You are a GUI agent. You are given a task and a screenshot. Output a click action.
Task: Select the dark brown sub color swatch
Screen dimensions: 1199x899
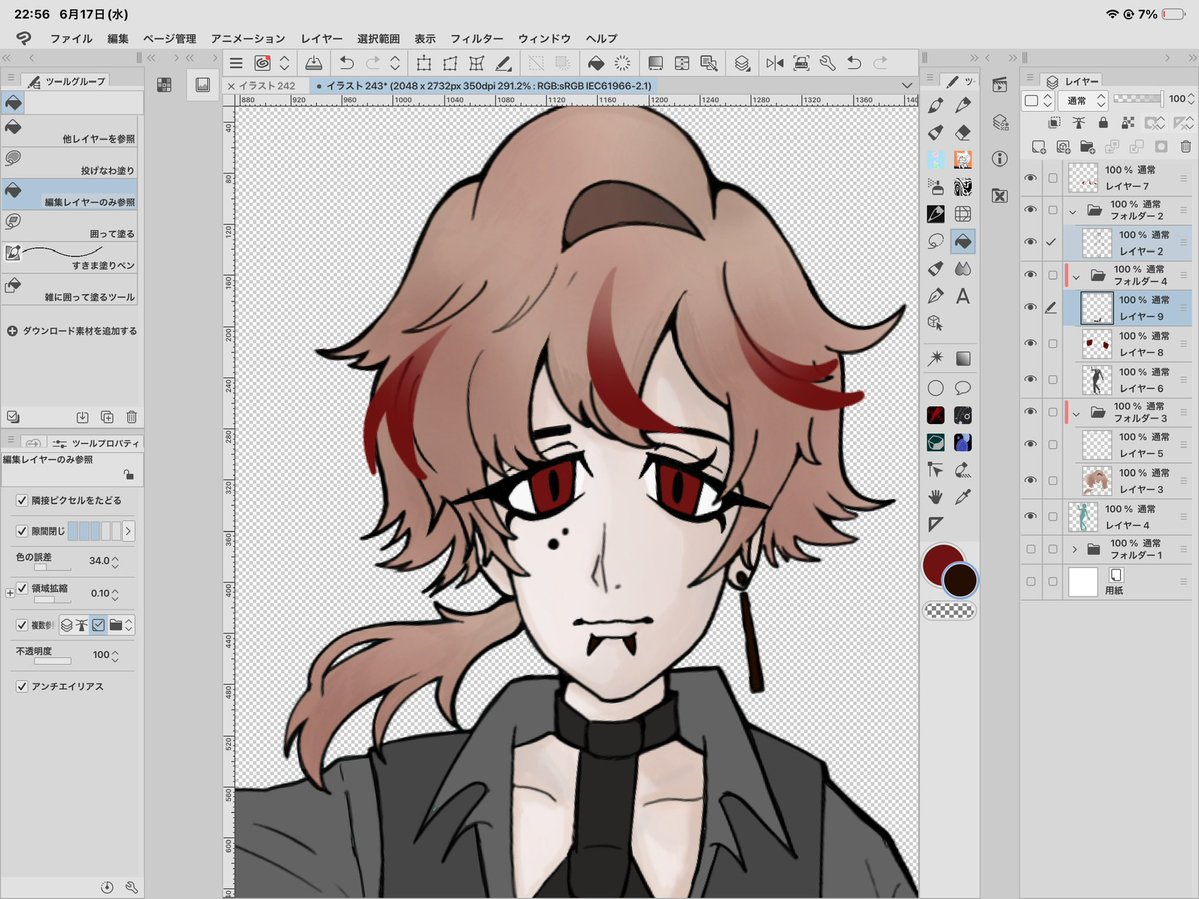click(960, 580)
